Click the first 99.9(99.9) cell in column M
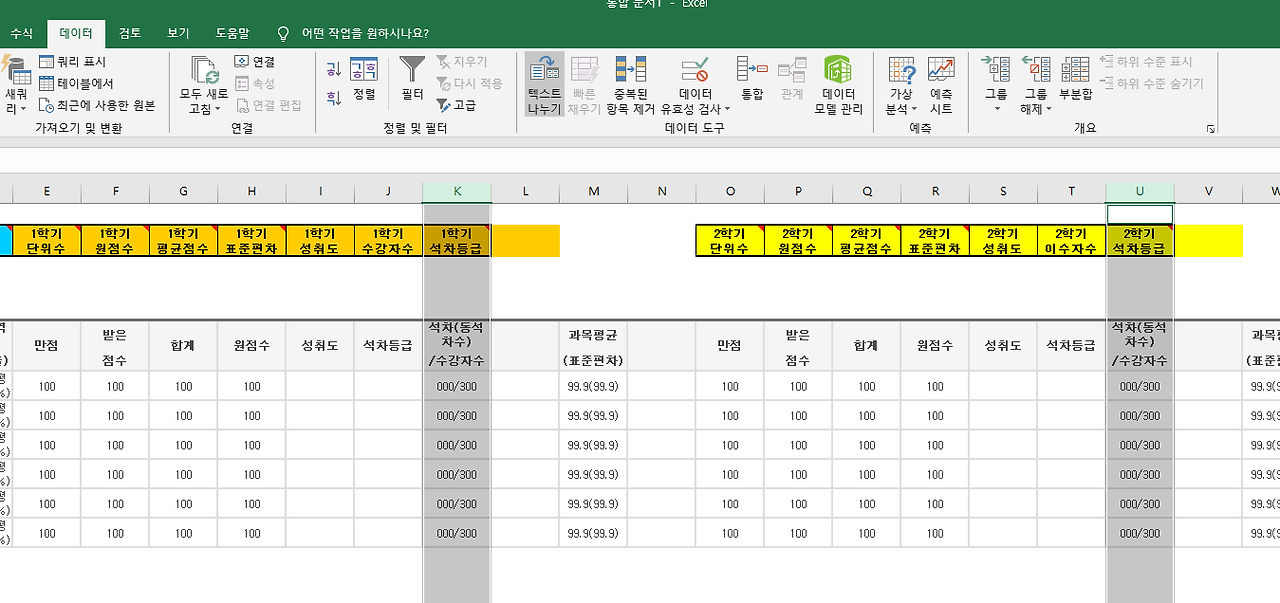The image size is (1280, 603). pyautogui.click(x=593, y=387)
